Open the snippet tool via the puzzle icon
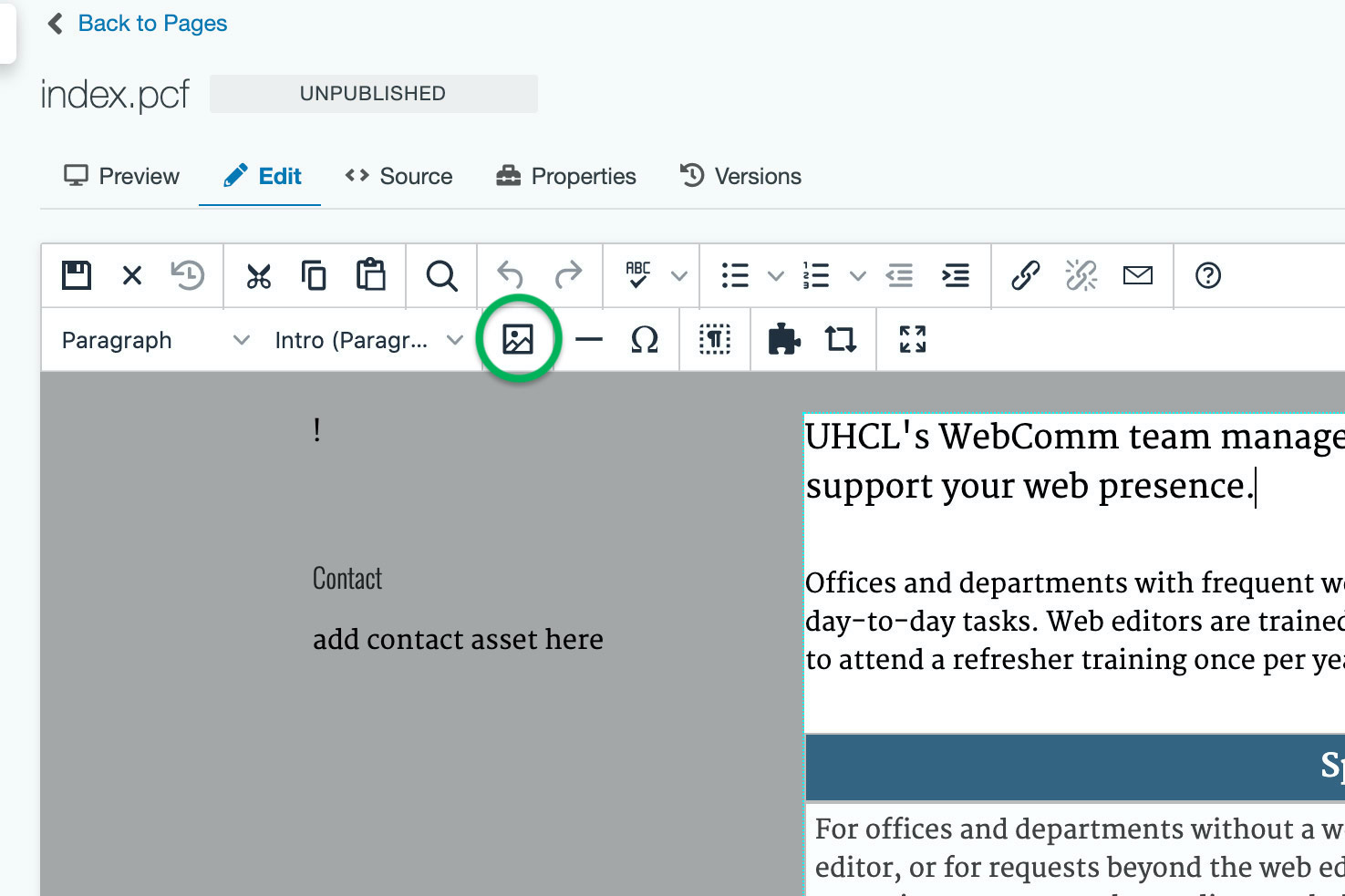The image size is (1345, 896). tap(783, 339)
